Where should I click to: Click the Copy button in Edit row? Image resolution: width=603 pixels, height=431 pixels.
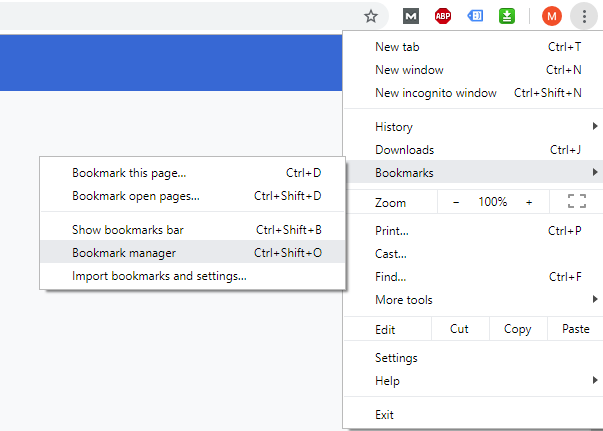tap(518, 329)
